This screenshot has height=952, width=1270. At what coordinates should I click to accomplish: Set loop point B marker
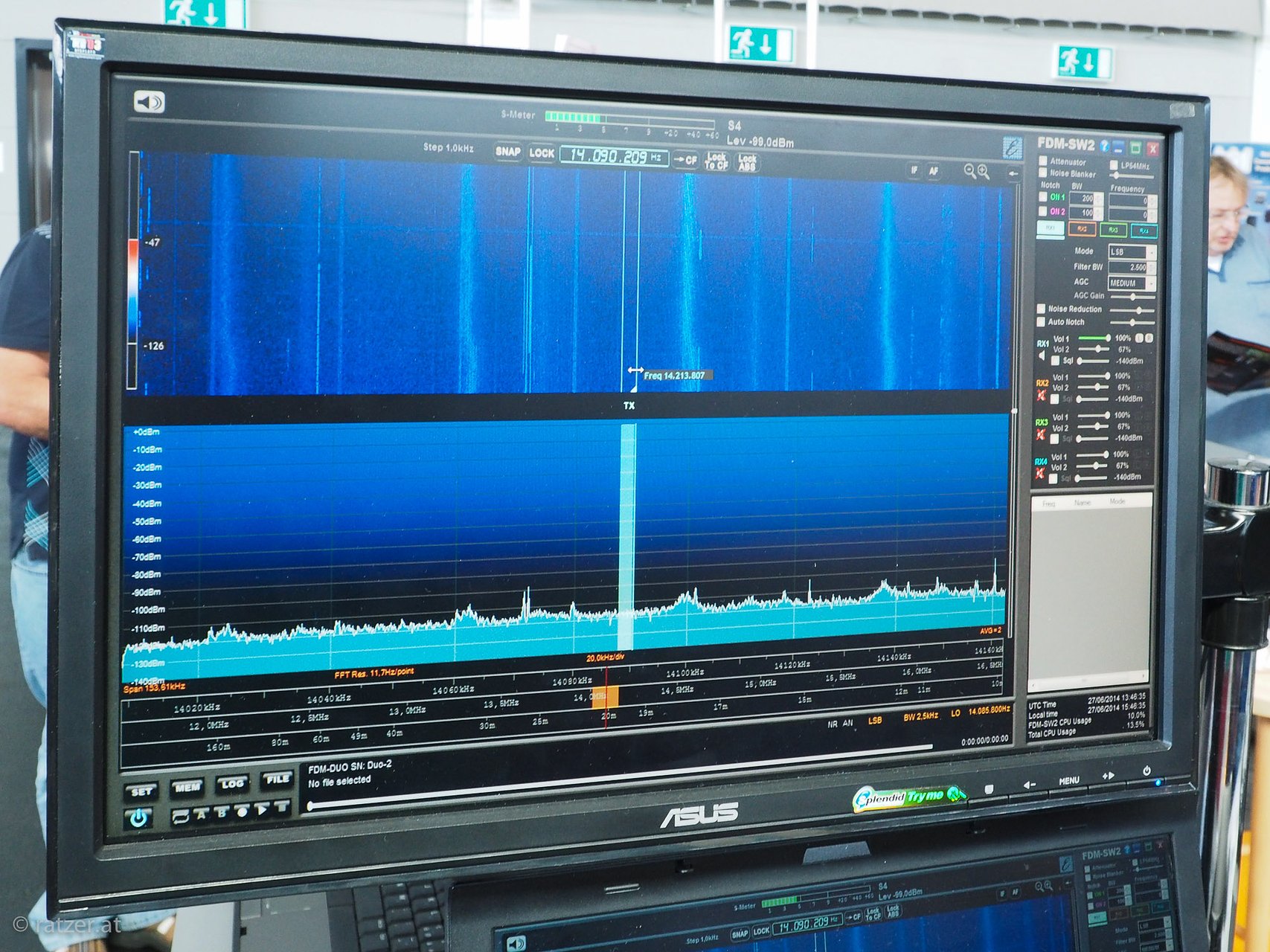[221, 813]
